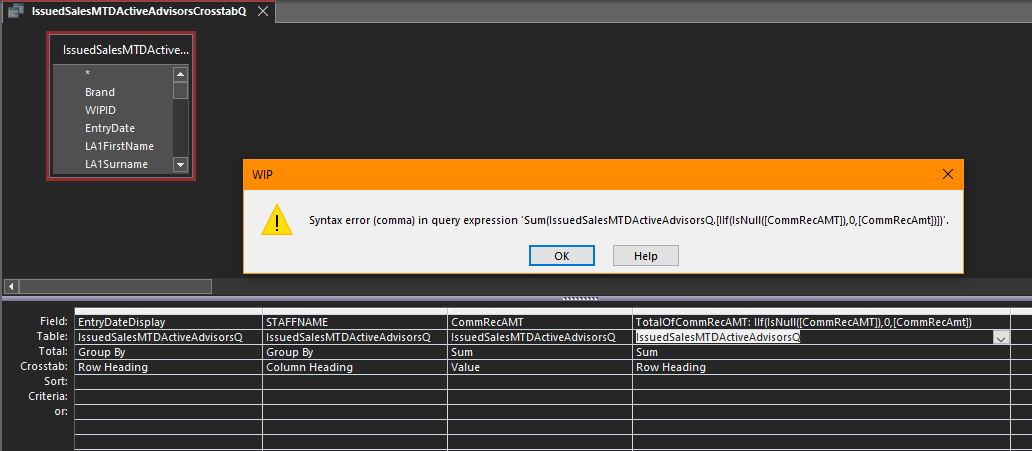Screen dimensions: 1032x451
Task: Click the Sort cell under EntryDateDisplay
Action: pyautogui.click(x=168, y=382)
